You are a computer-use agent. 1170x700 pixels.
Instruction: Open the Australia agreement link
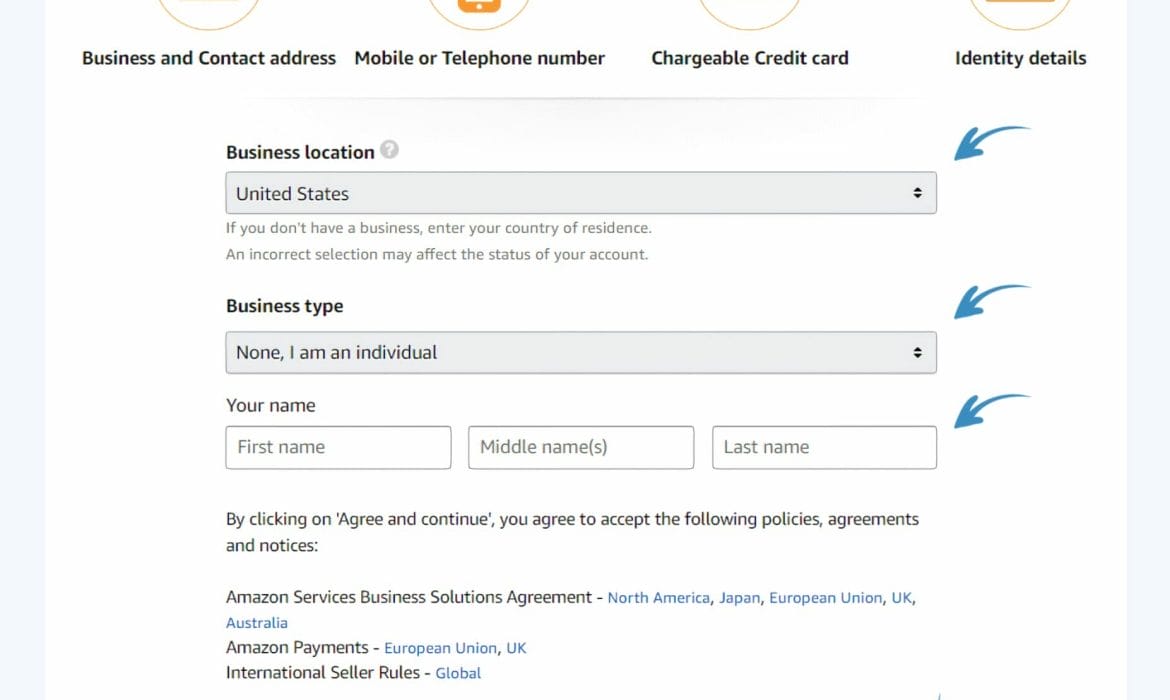(257, 623)
